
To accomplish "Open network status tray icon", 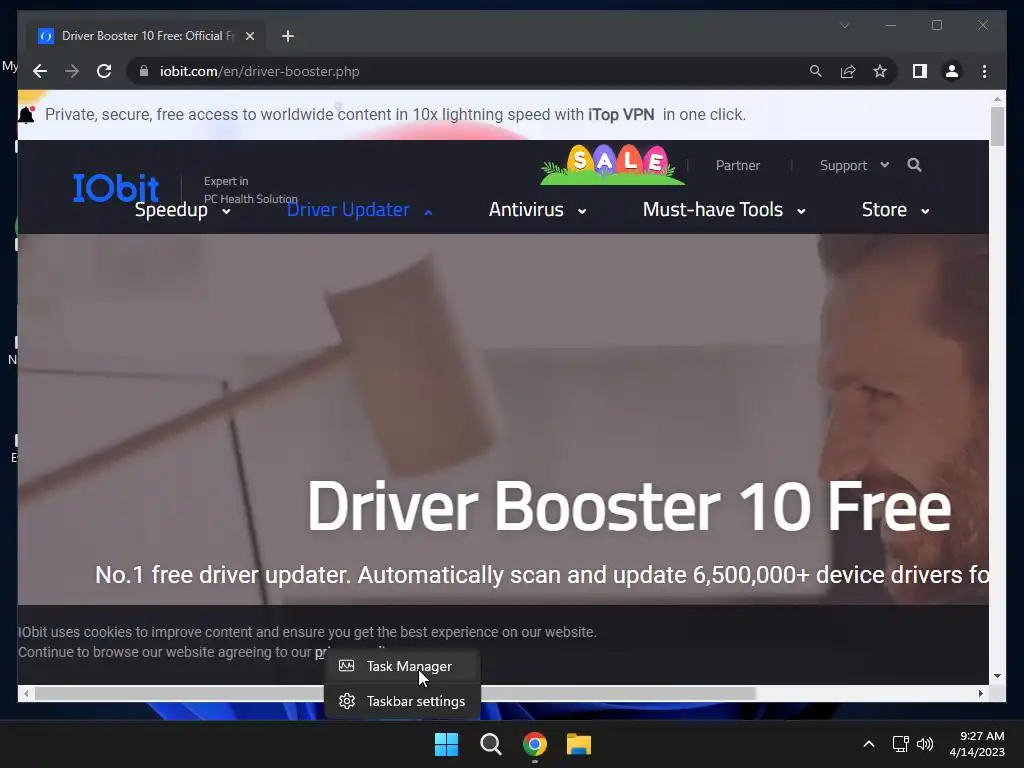I will 901,744.
